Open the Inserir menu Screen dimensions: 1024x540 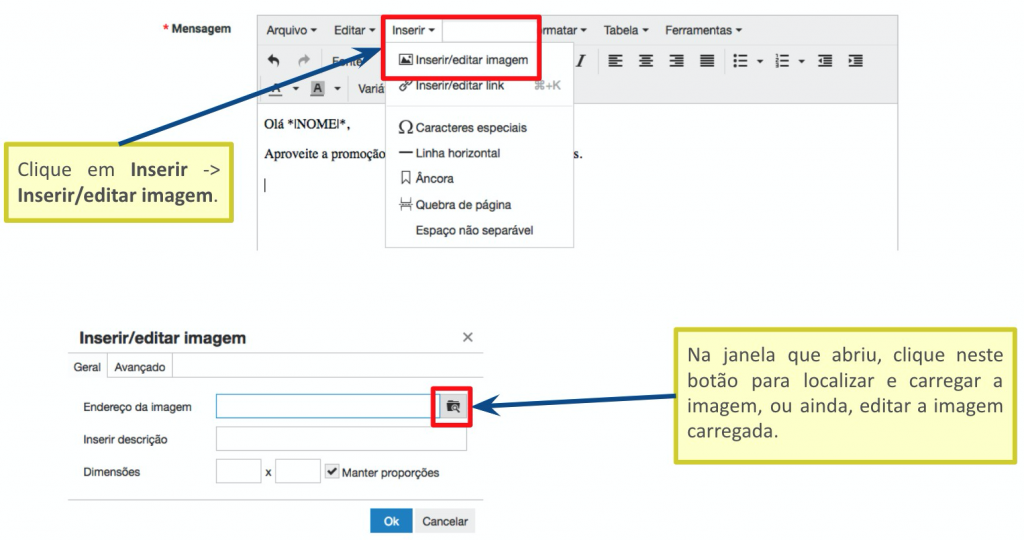413,30
